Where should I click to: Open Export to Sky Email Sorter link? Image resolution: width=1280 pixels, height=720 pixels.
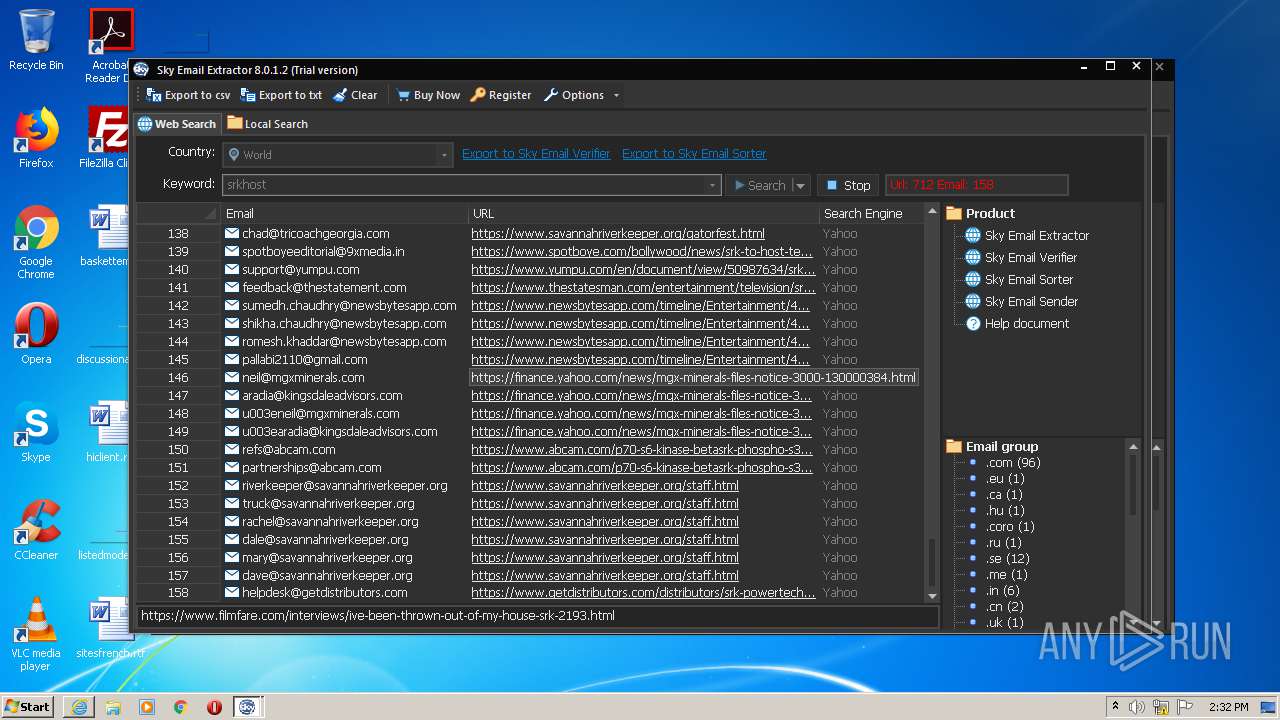coord(694,154)
